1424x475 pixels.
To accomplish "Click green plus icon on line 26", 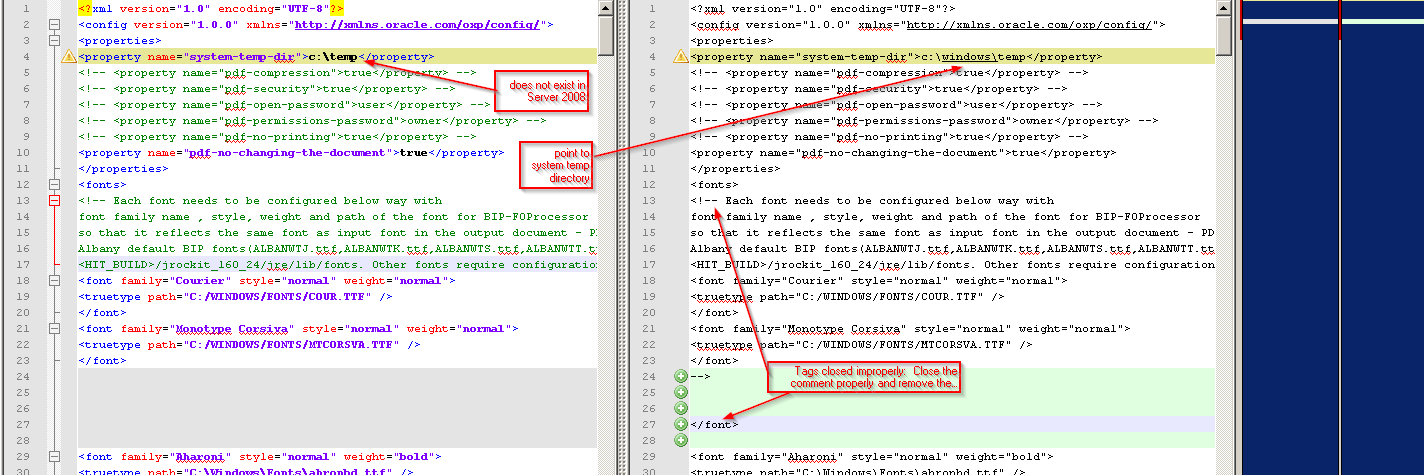I will (681, 408).
